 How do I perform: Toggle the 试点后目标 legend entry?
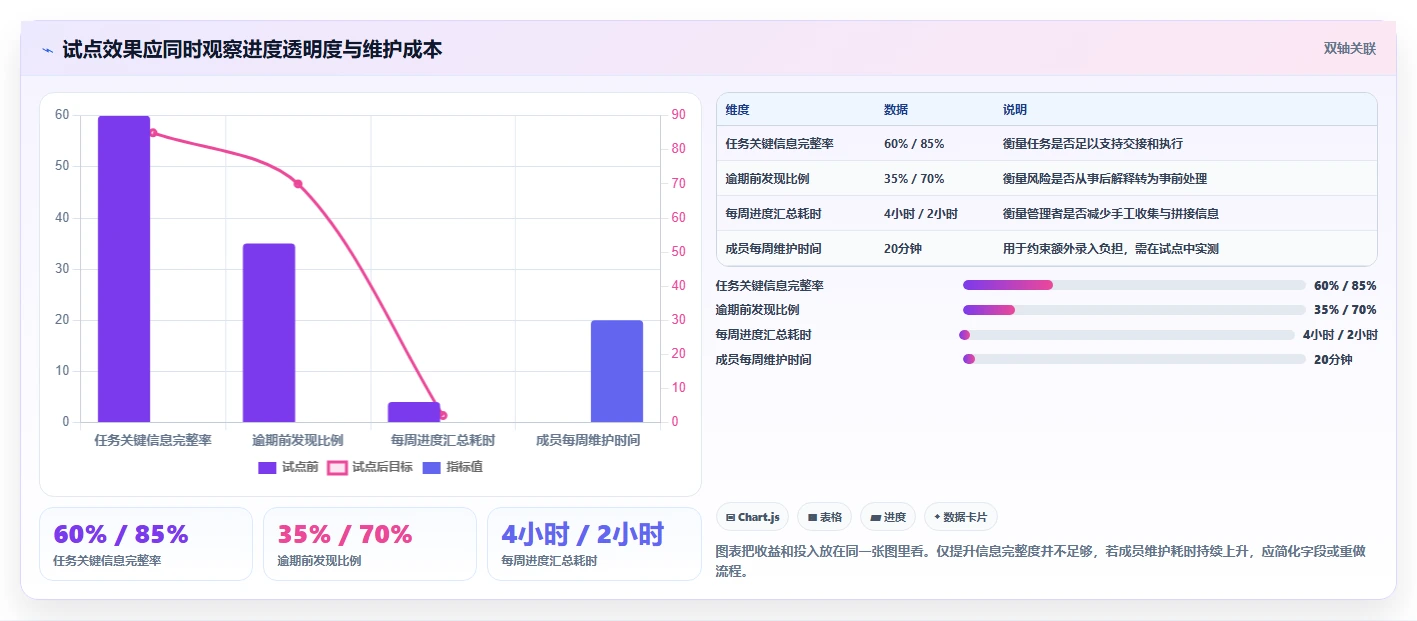(370, 467)
